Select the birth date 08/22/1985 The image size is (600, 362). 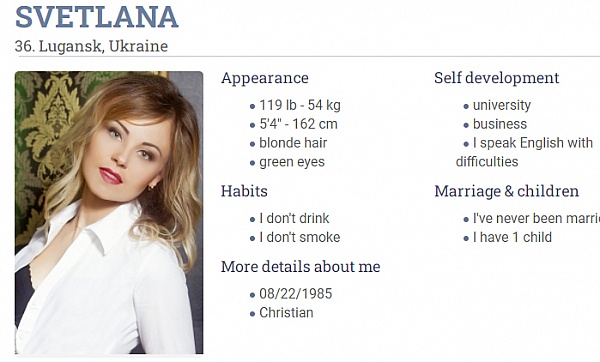point(296,294)
